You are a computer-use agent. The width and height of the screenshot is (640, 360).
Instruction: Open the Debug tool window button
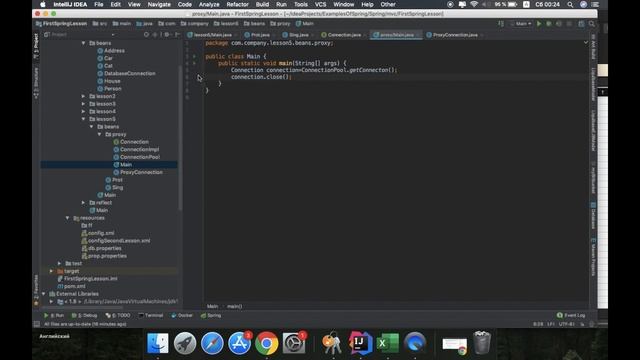click(84, 316)
